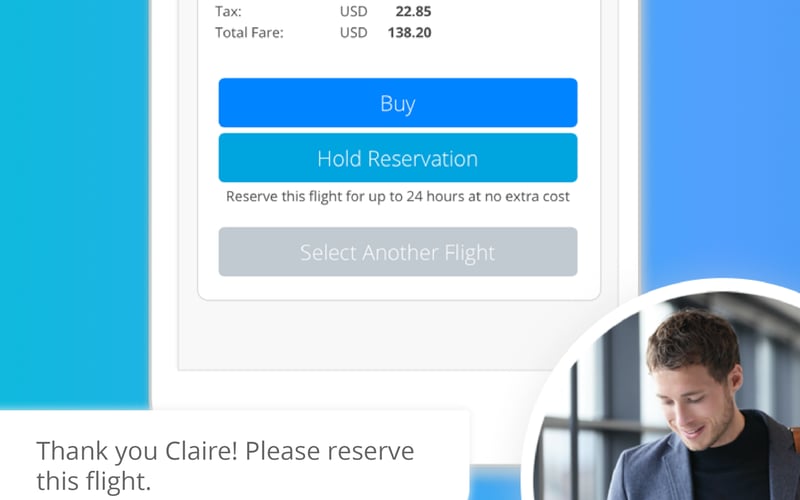Click the Thank you Claire message bubble

[235, 455]
